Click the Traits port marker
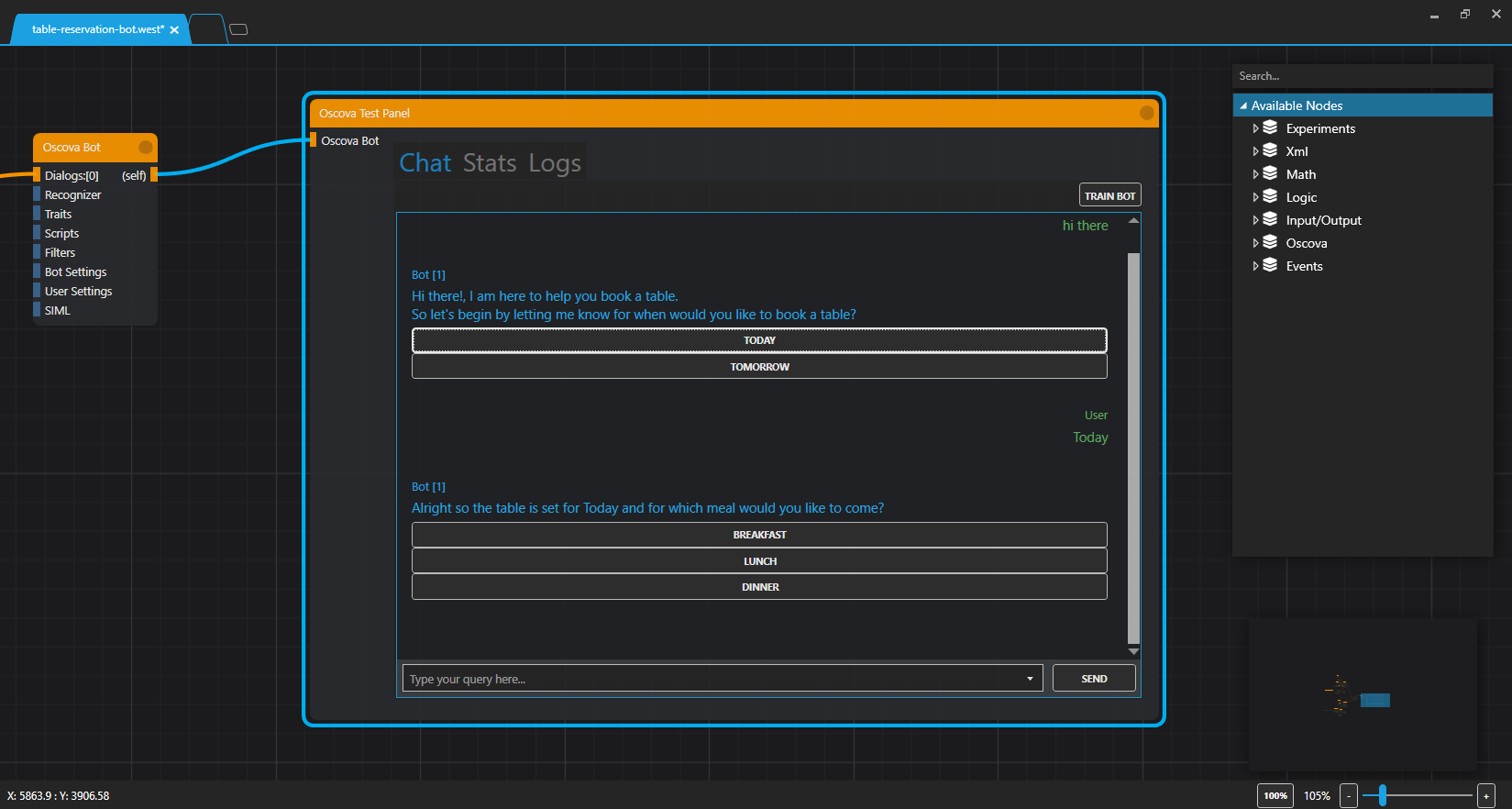The width and height of the screenshot is (1512, 809). pos(37,214)
